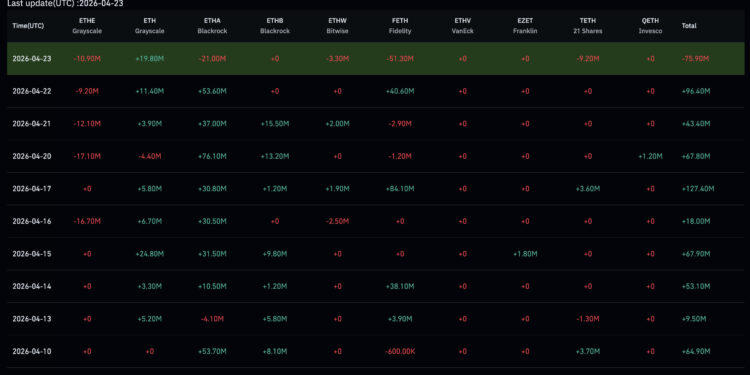This screenshot has width=750, height=375.
Task: Click the +127.40M total value
Action: coord(698,188)
